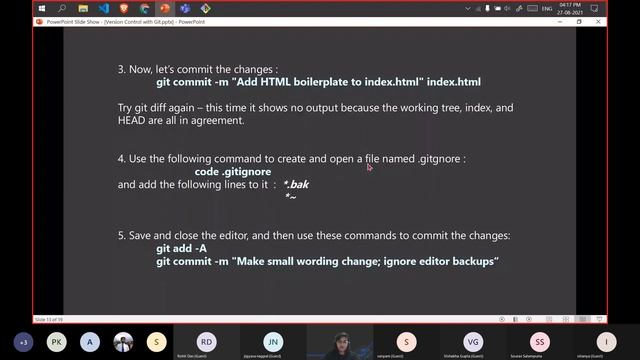This screenshot has height=360, width=640.
Task: Open the Windows notification center
Action: (594, 9)
